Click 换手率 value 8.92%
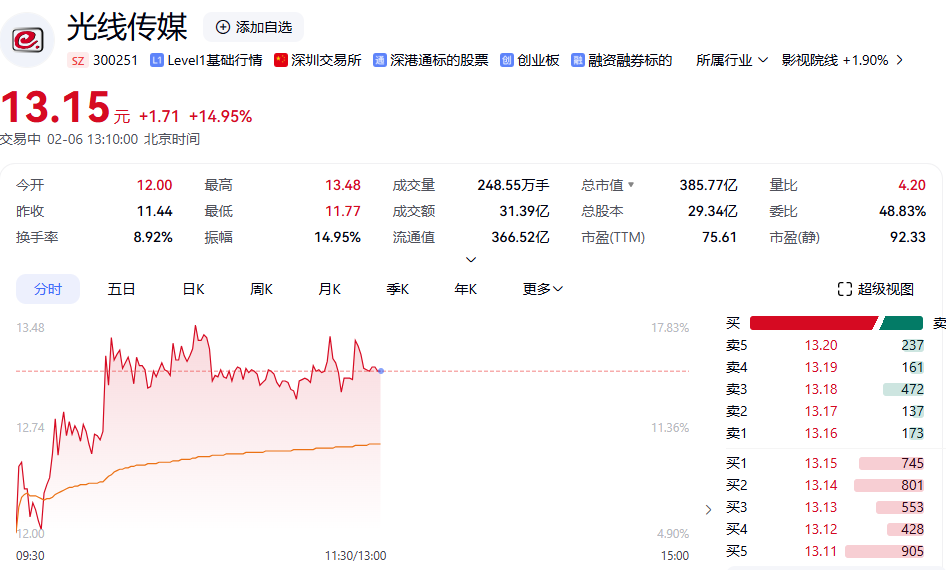 pyautogui.click(x=153, y=237)
